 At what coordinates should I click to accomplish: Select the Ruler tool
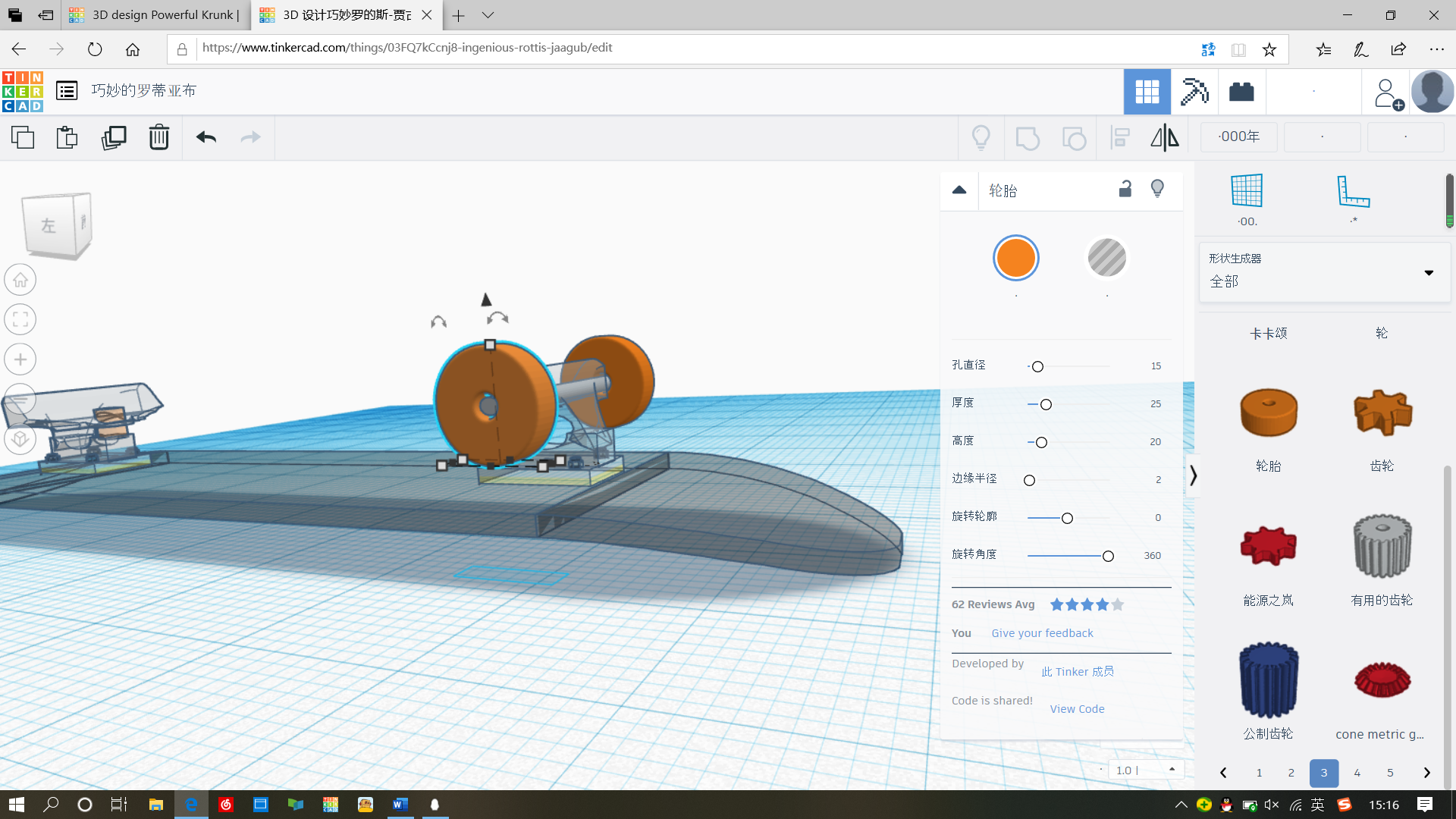click(1354, 190)
